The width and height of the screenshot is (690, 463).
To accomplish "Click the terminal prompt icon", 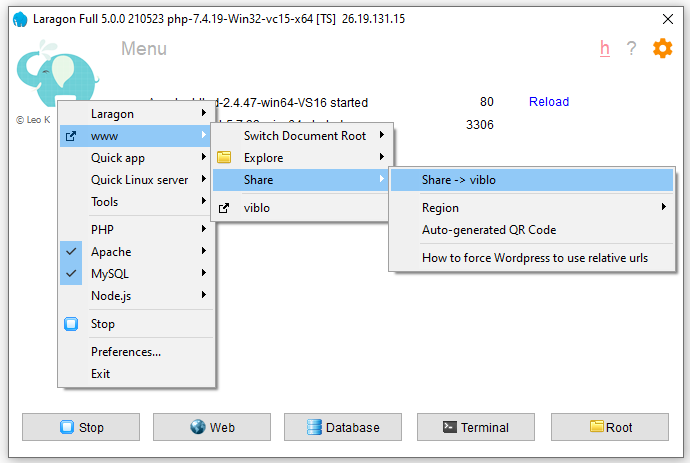I will pyautogui.click(x=450, y=426).
